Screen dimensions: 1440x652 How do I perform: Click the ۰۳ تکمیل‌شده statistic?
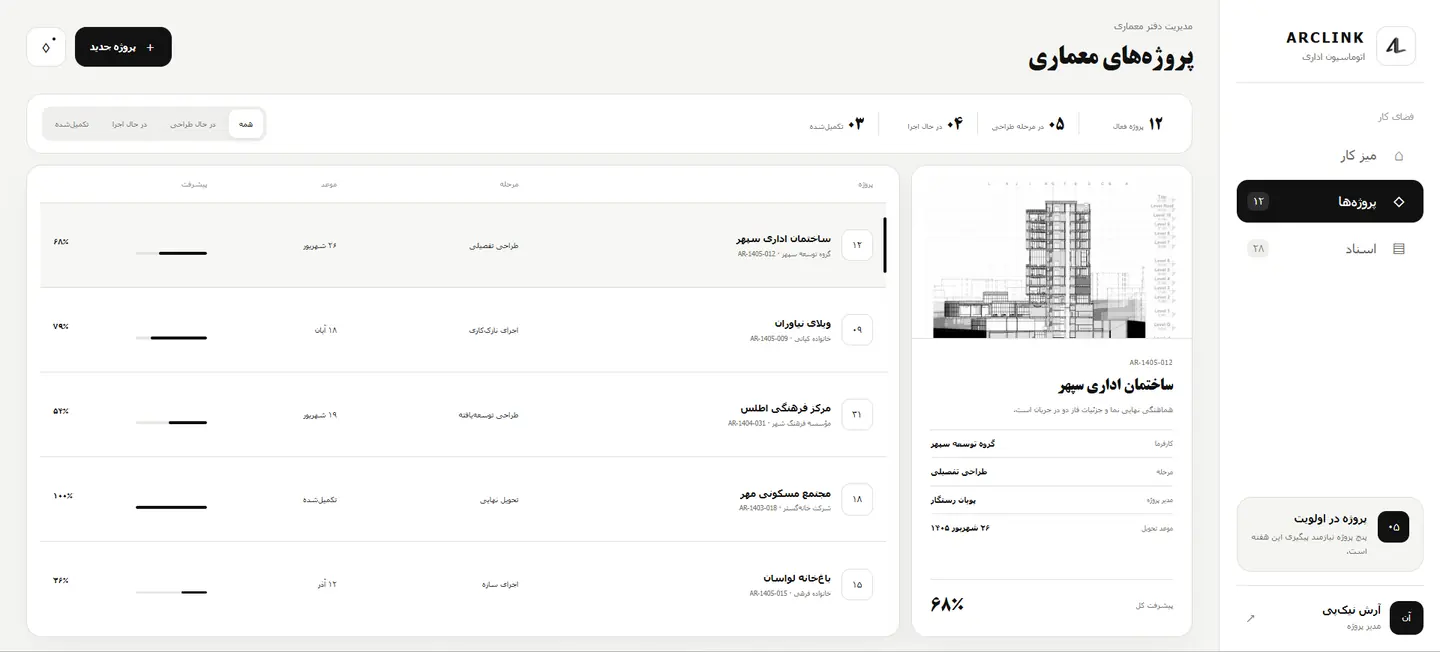pyautogui.click(x=837, y=124)
